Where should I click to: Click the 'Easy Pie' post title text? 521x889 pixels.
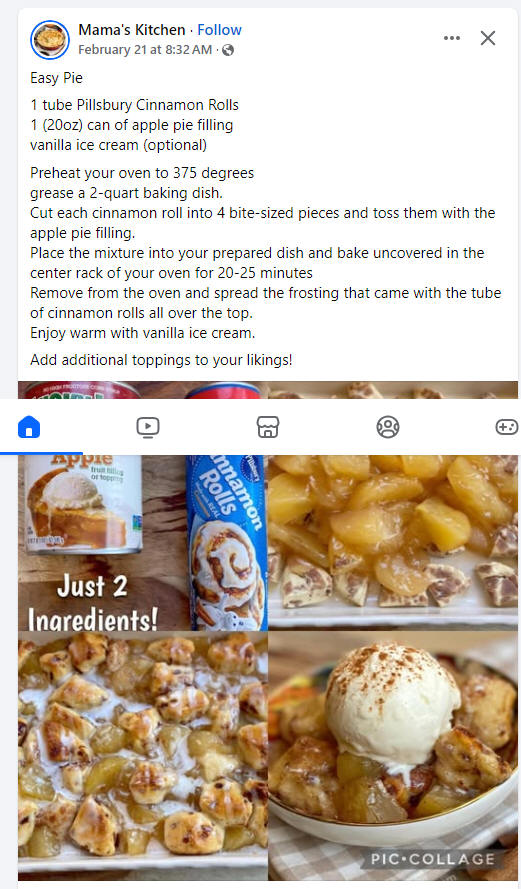point(57,78)
